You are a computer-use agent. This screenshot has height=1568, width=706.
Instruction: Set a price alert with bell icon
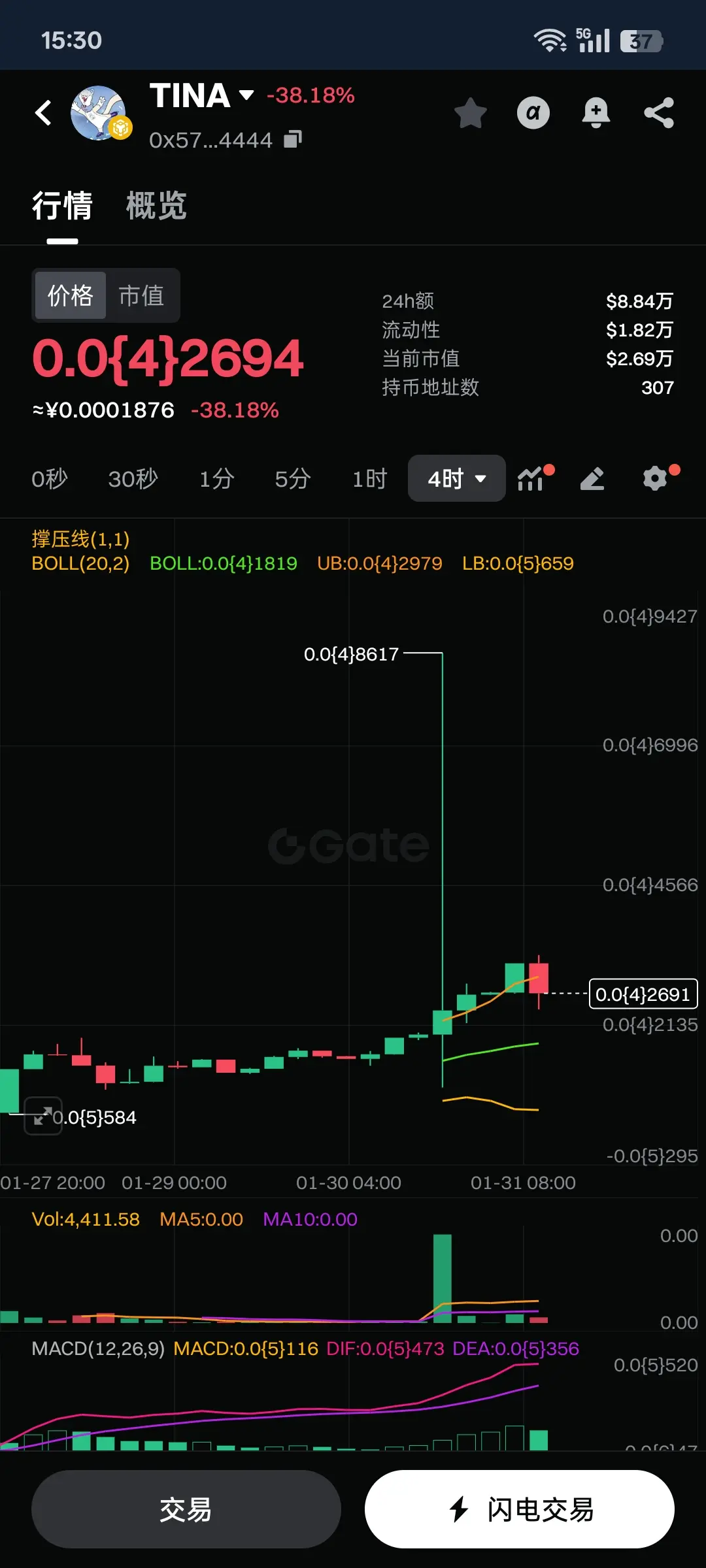tap(596, 112)
